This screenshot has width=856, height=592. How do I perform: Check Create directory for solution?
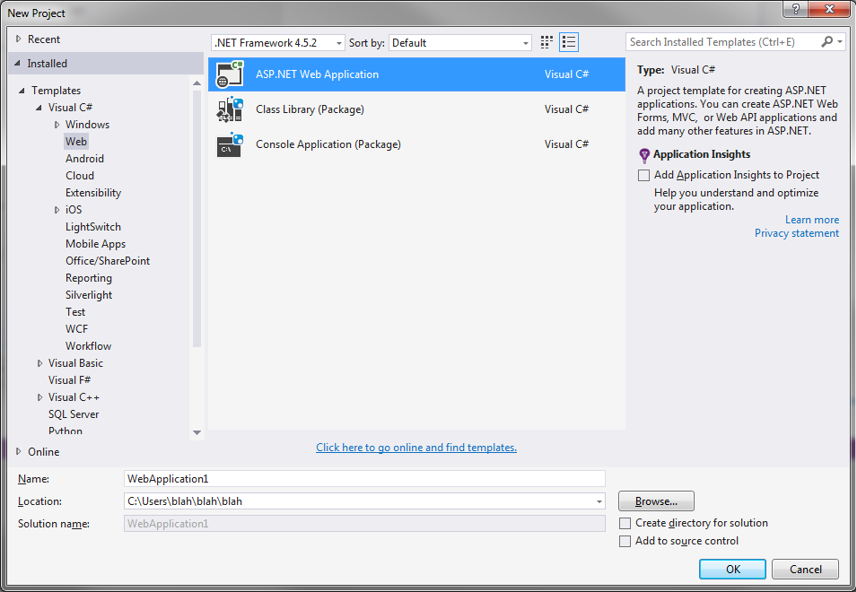pos(625,523)
